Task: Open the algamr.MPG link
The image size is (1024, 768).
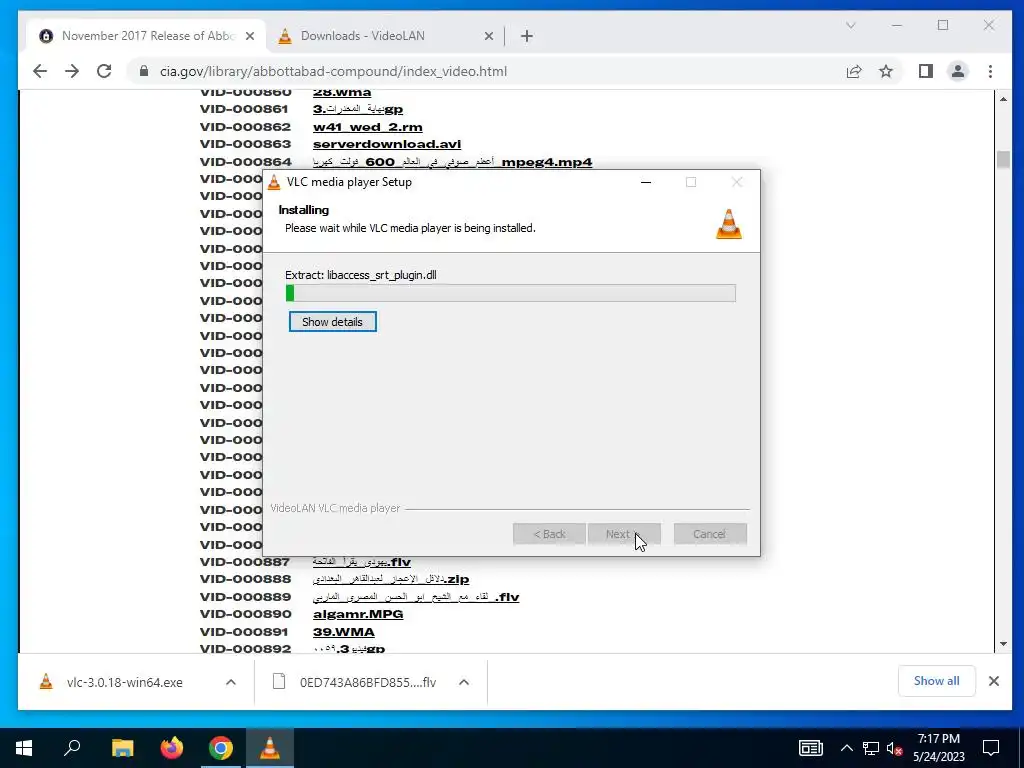Action: pos(358,614)
